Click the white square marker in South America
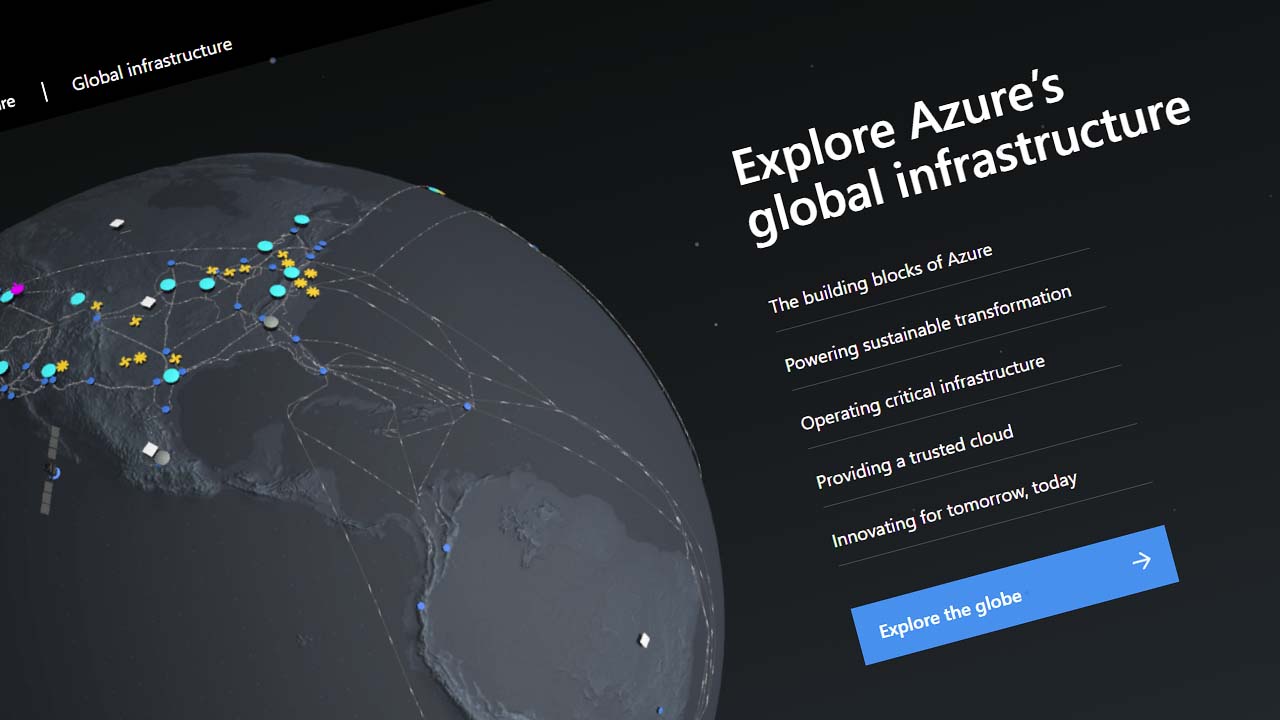Viewport: 1280px width, 720px height. coord(644,640)
